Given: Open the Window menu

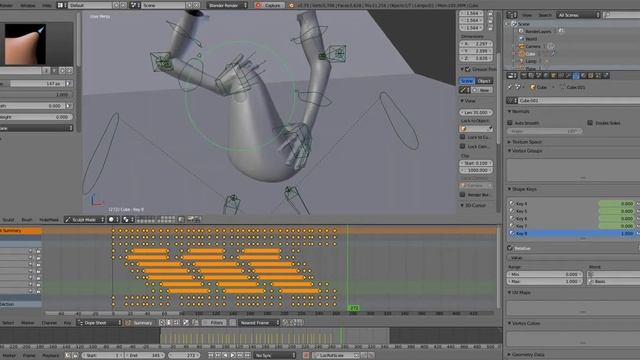Looking at the screenshot, I should coord(28,6).
